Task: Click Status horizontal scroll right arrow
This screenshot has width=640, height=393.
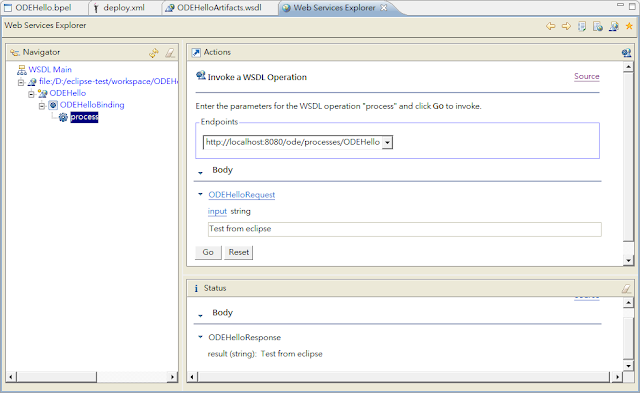Action: pyautogui.click(x=616, y=377)
